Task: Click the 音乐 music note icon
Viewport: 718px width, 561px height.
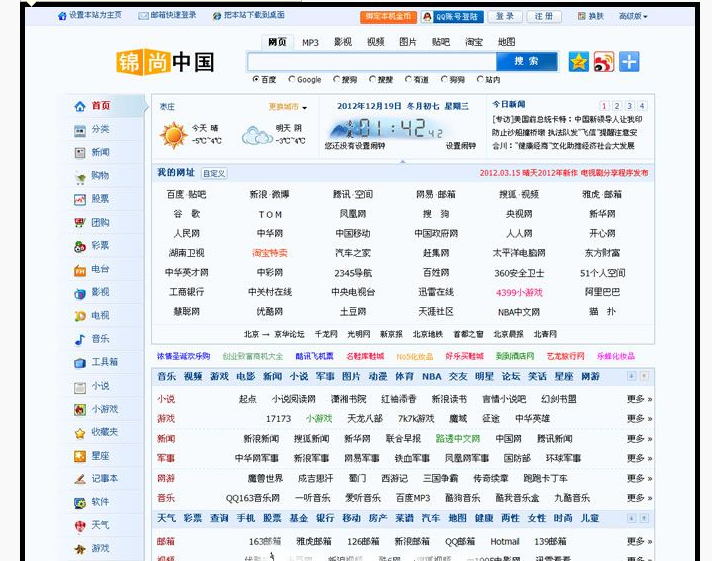Action: [x=80, y=339]
